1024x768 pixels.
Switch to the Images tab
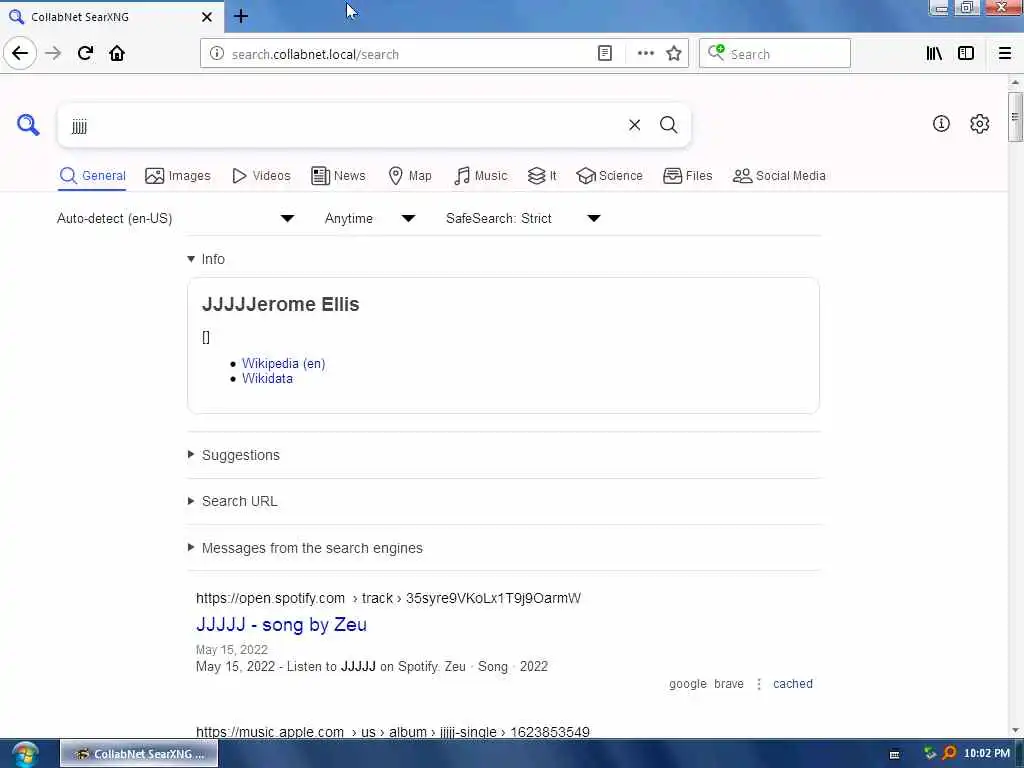178,176
